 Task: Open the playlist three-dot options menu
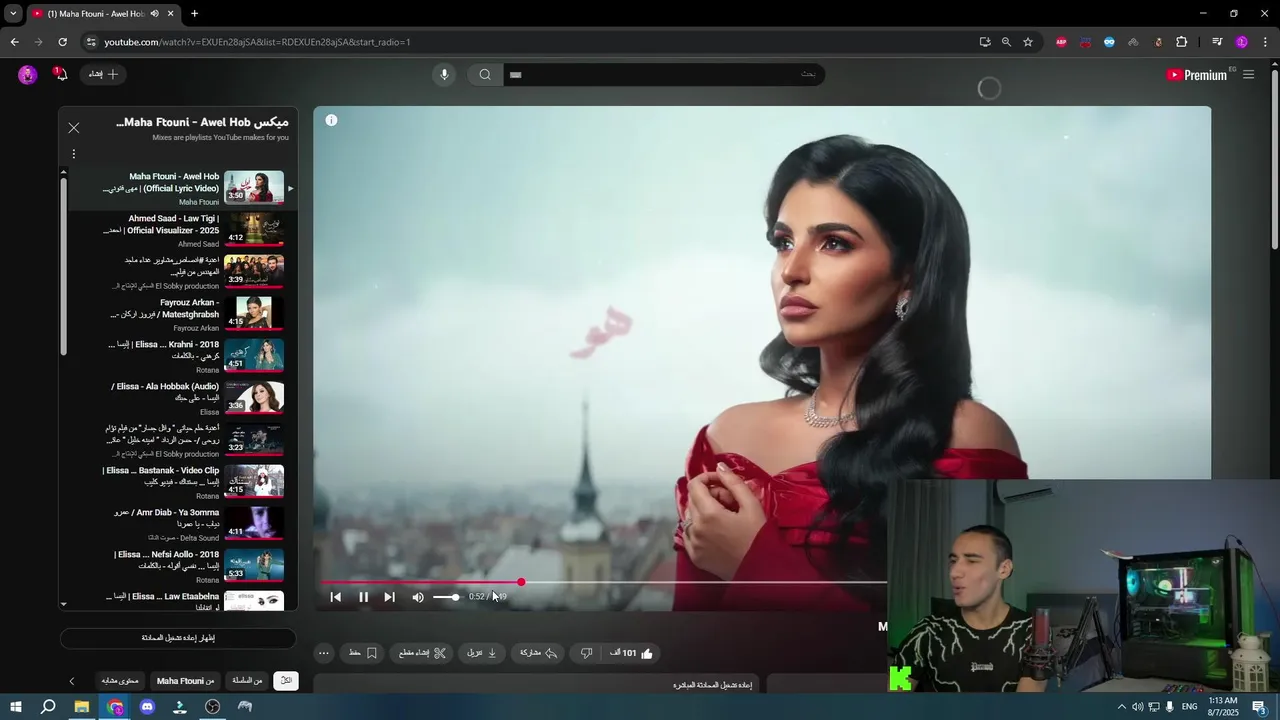(x=73, y=154)
